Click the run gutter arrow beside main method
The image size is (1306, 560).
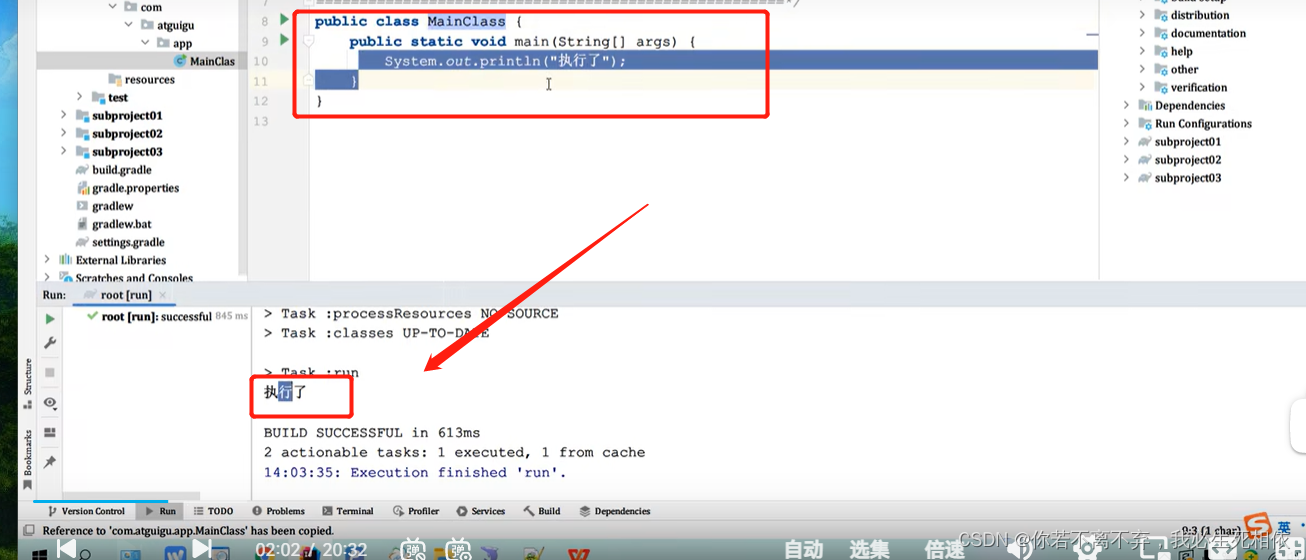click(284, 40)
